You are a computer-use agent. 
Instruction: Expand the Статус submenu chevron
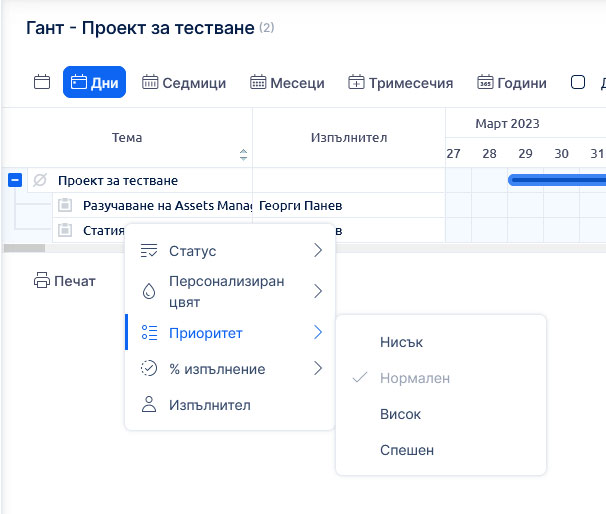(318, 250)
